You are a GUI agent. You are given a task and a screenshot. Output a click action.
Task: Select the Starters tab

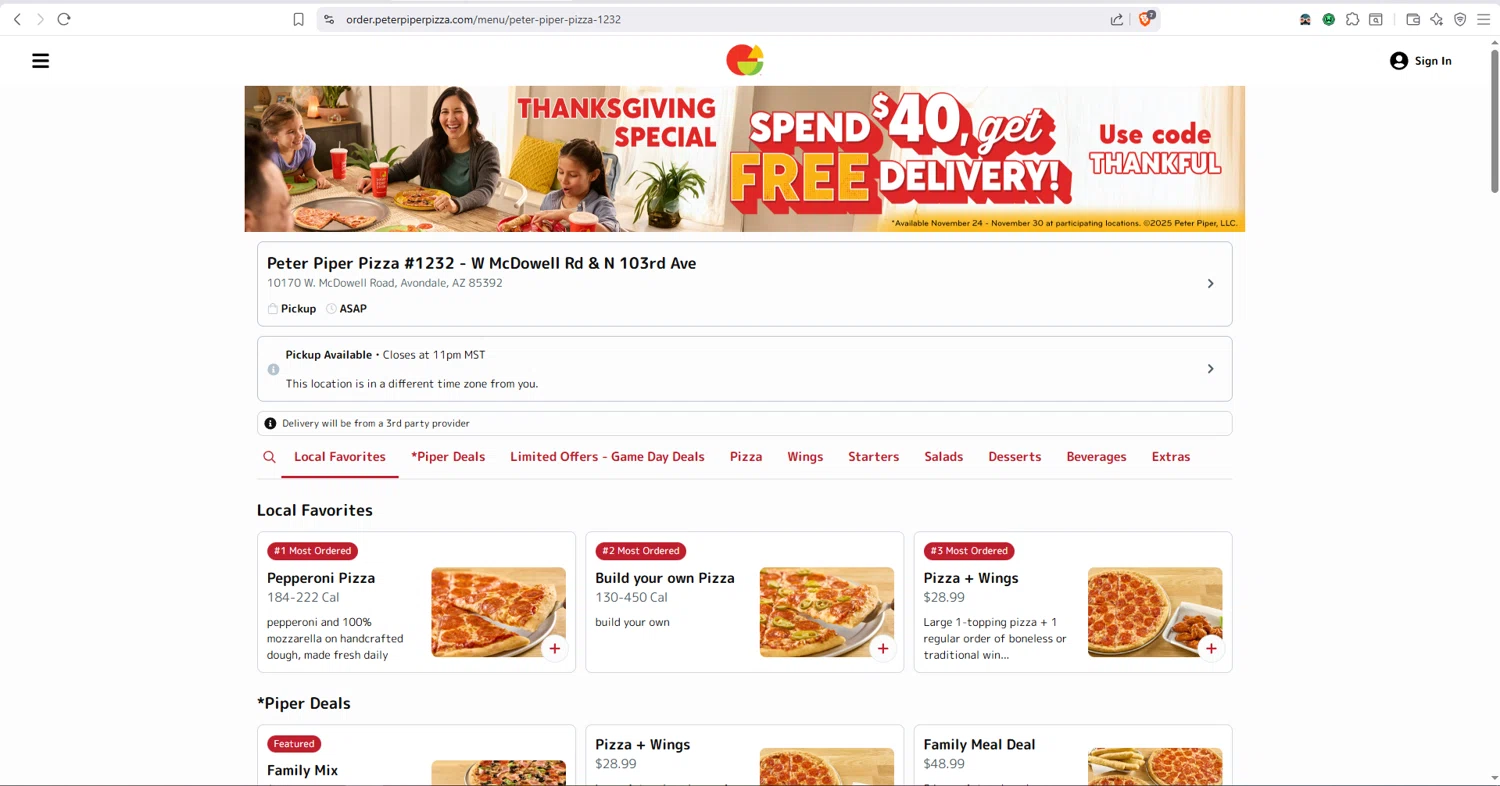click(874, 457)
